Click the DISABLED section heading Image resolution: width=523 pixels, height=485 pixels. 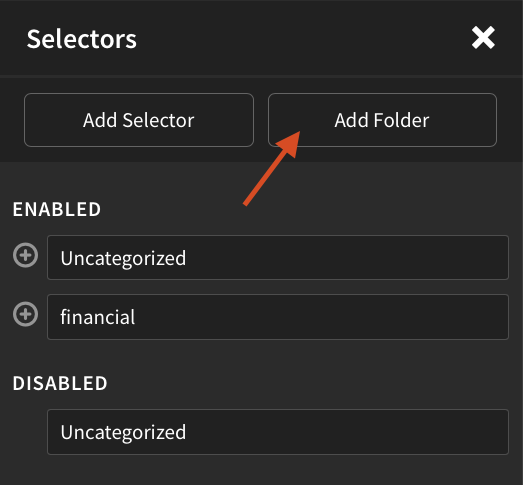click(60, 383)
